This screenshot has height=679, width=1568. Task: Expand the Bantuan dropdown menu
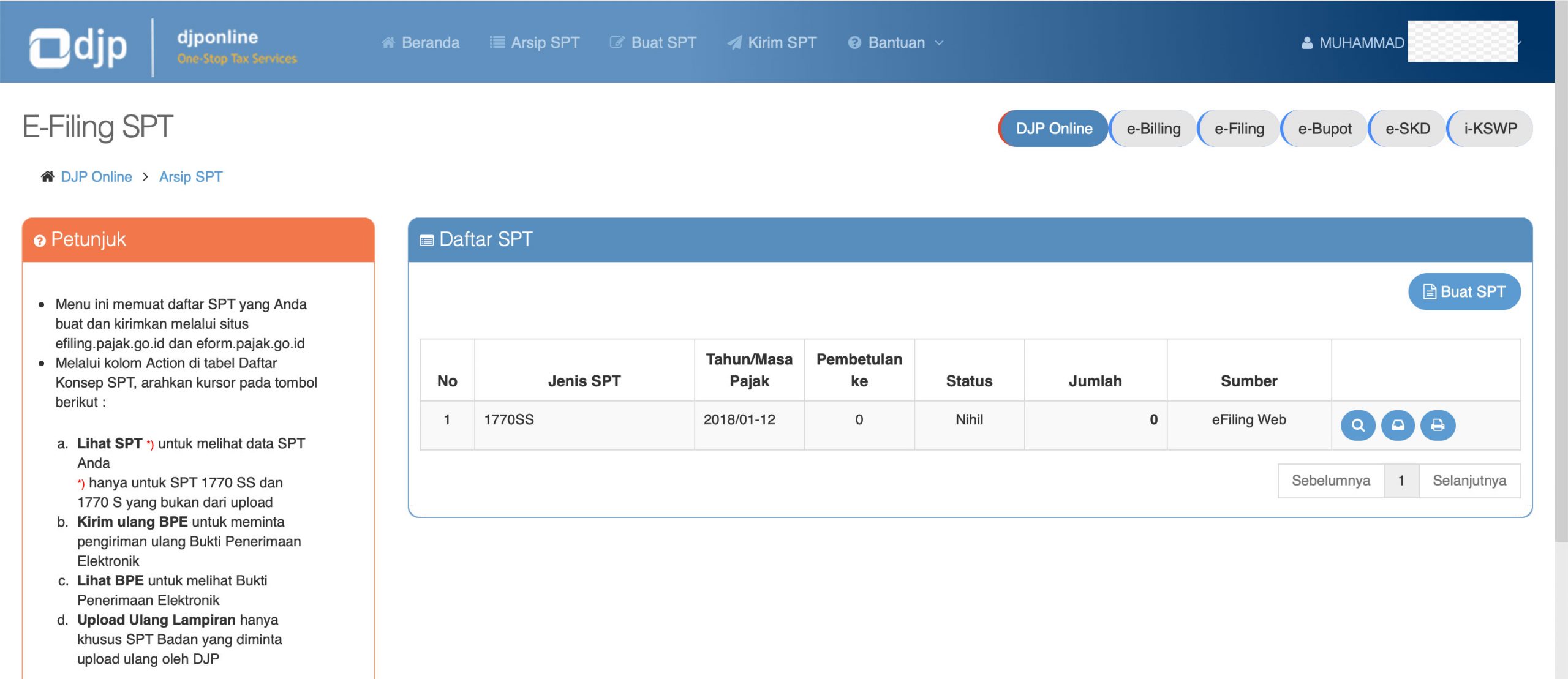click(895, 43)
